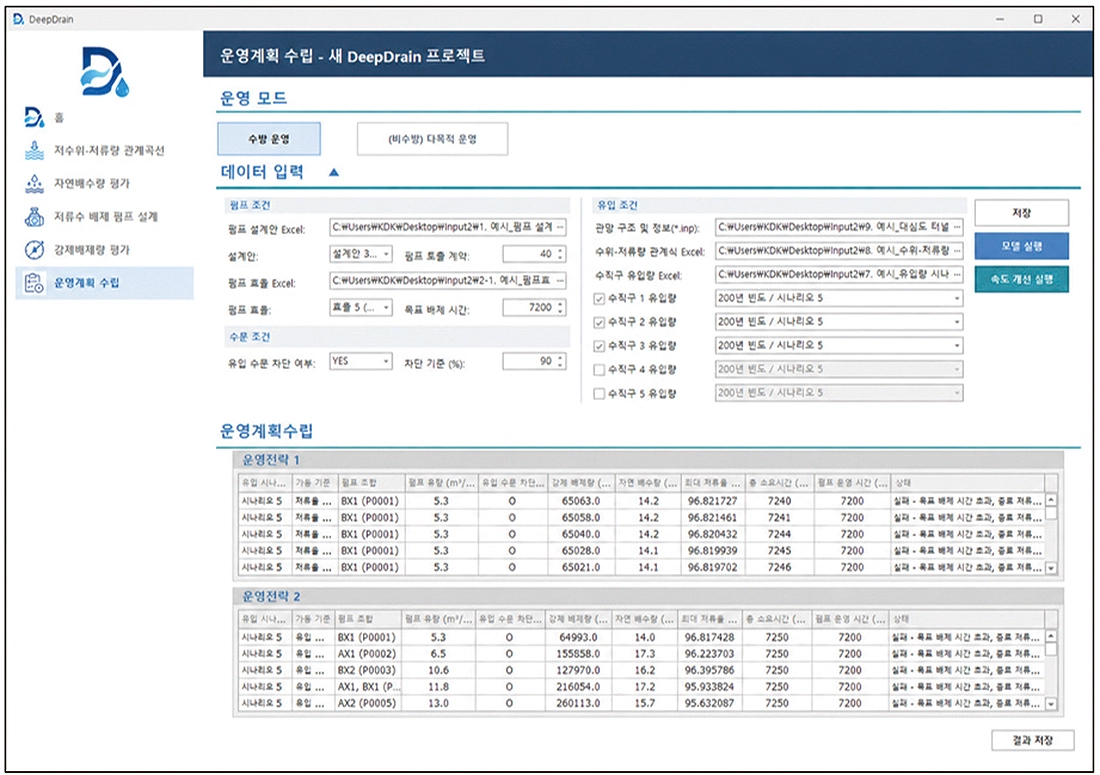Screen dimensions: 1100x775
Task: Select cell 216054.0 in 운영전략 2
Action: (579, 687)
